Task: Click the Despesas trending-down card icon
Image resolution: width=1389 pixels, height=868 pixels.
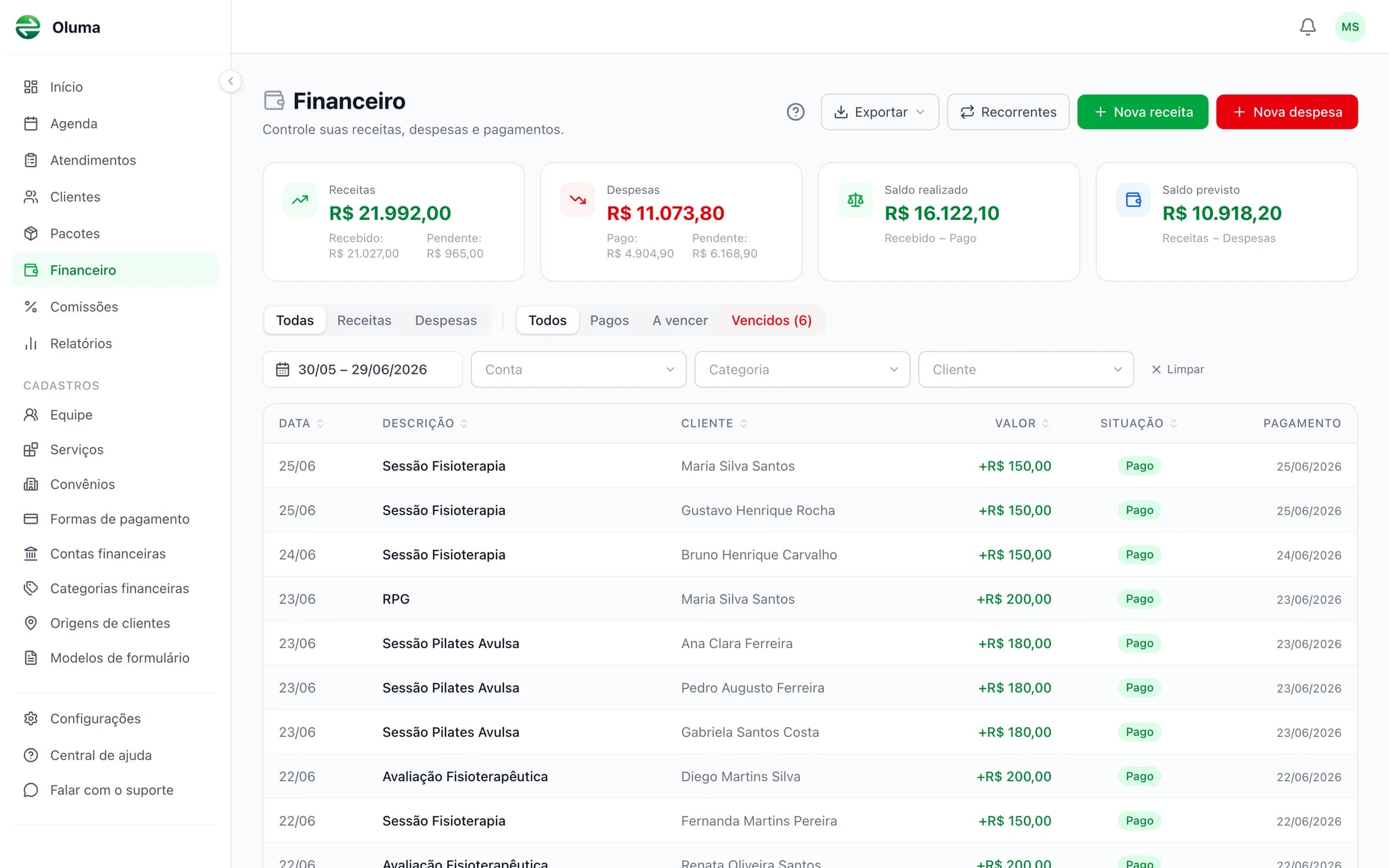Action: pyautogui.click(x=578, y=200)
